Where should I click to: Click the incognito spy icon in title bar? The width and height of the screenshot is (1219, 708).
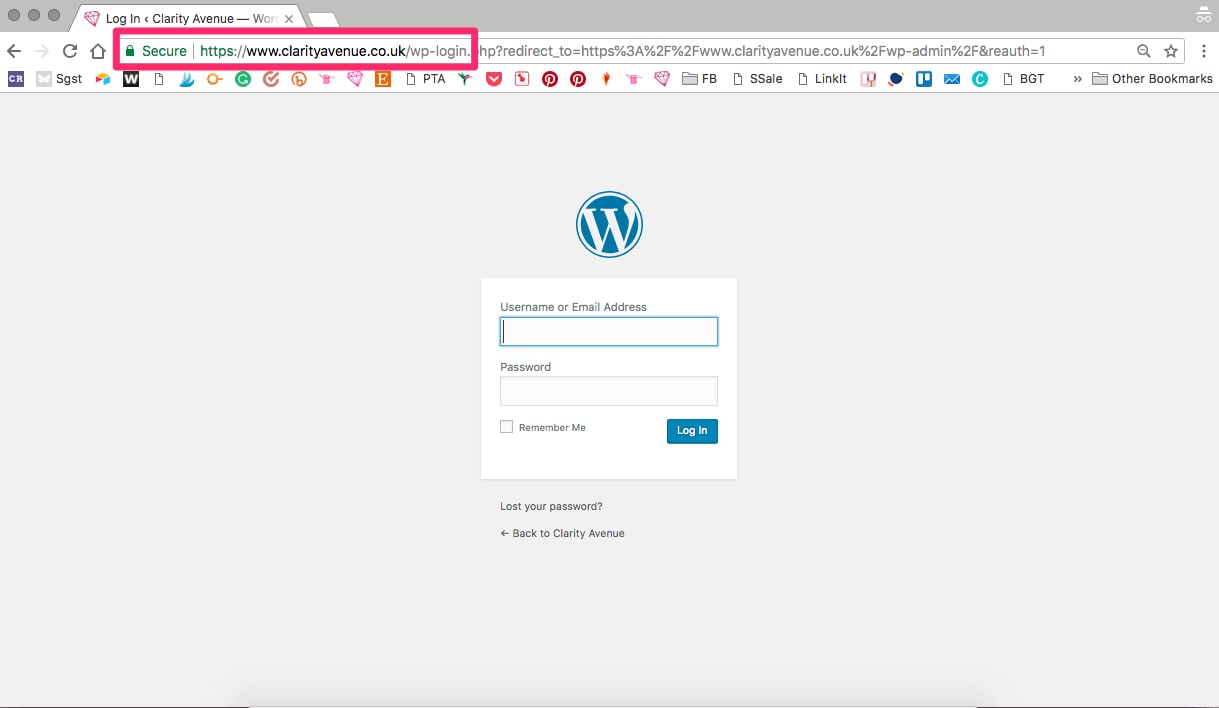tap(1204, 16)
